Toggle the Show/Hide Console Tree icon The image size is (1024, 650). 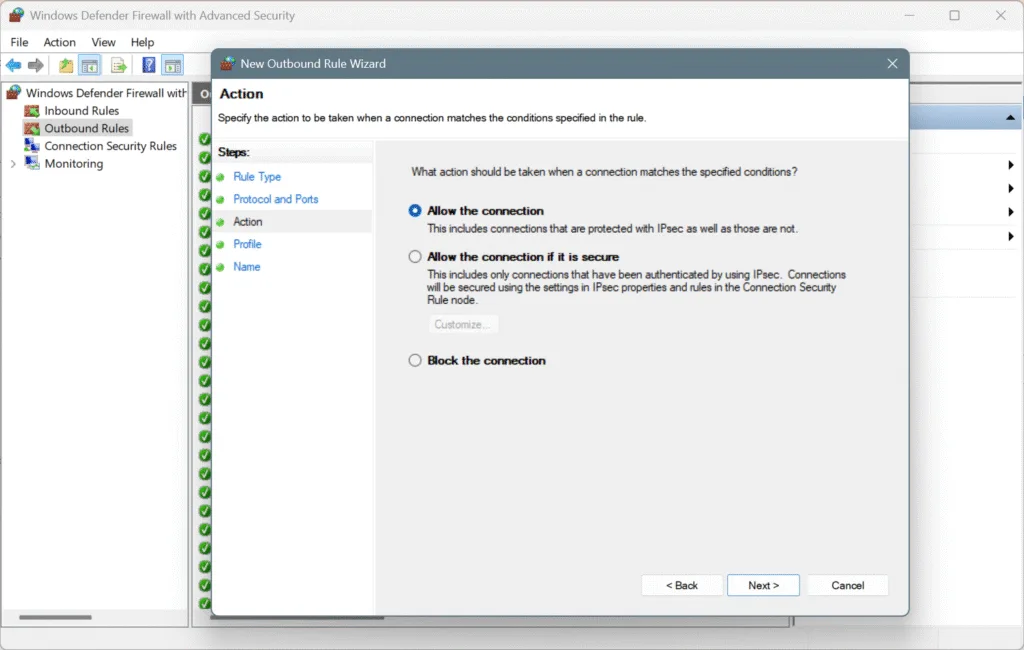coord(90,66)
